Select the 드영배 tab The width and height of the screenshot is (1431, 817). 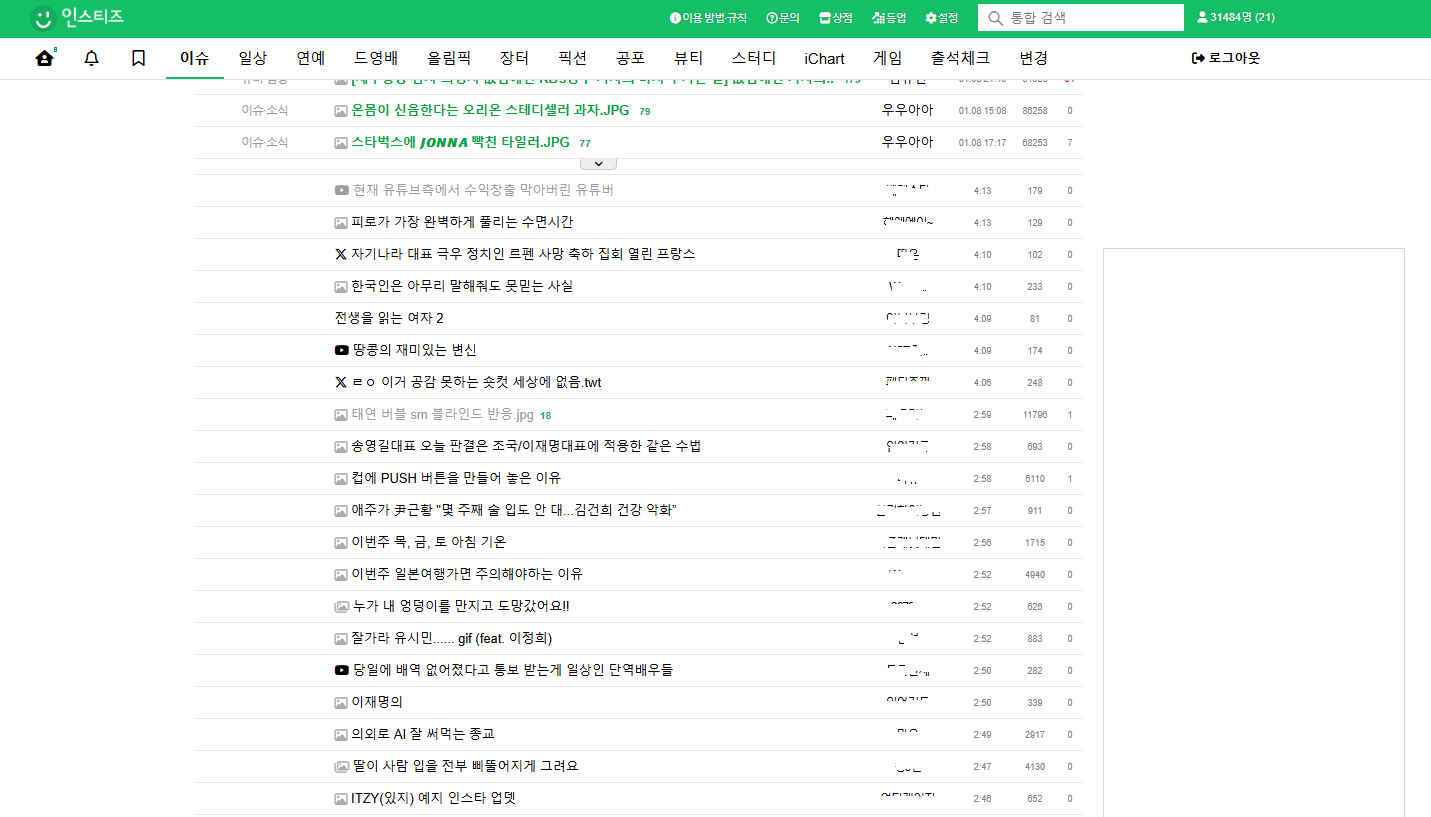[376, 58]
